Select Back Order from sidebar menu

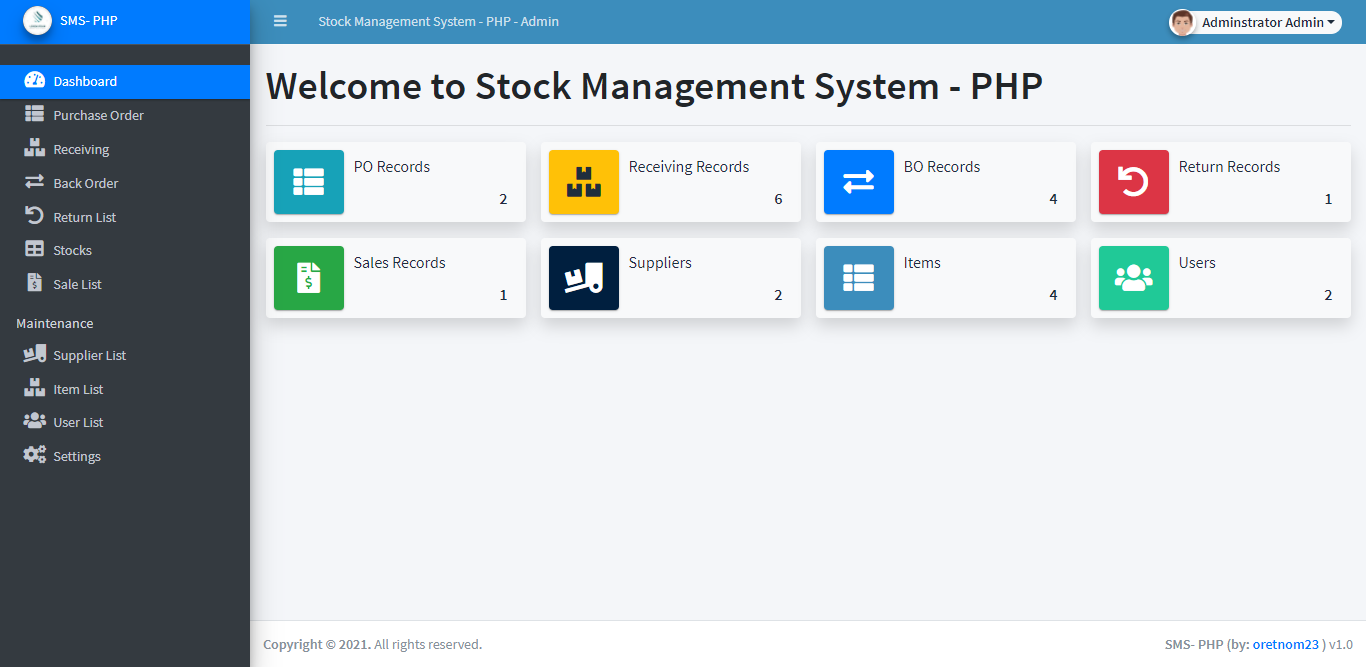pos(86,183)
